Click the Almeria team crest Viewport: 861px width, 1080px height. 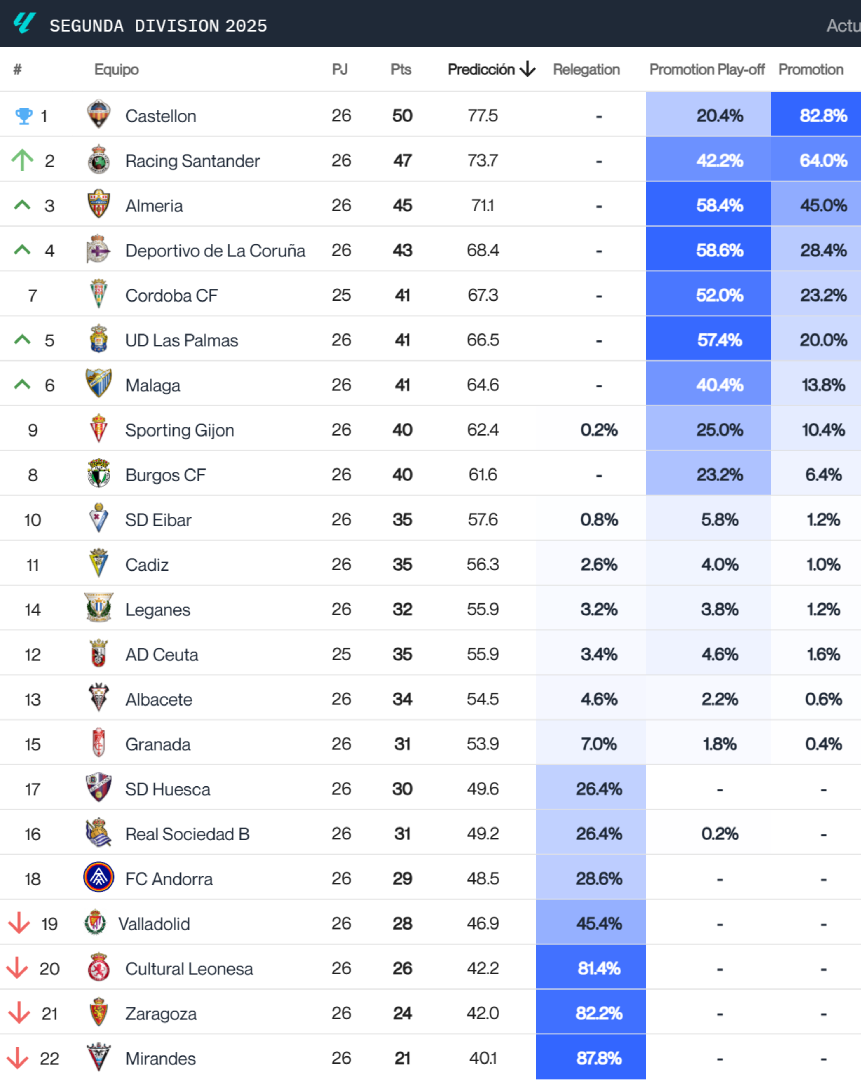point(97,205)
